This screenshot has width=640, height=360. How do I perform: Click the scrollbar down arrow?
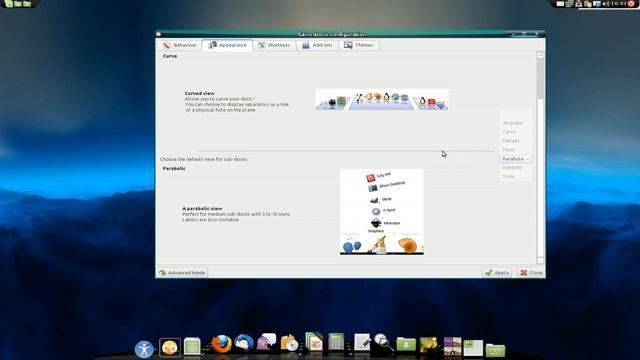[540, 260]
